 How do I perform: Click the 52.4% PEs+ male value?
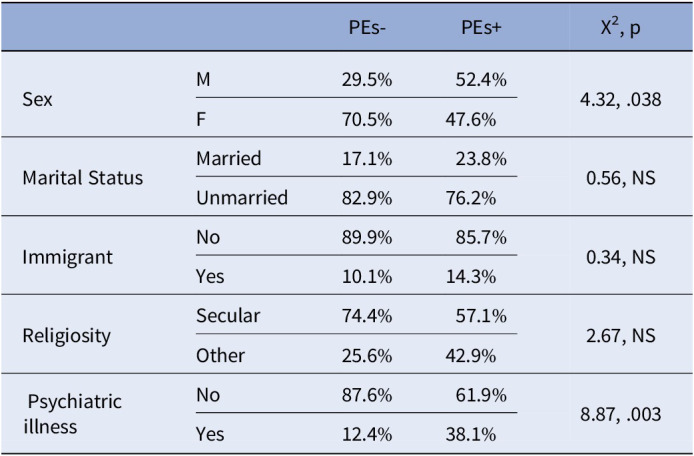(481, 80)
